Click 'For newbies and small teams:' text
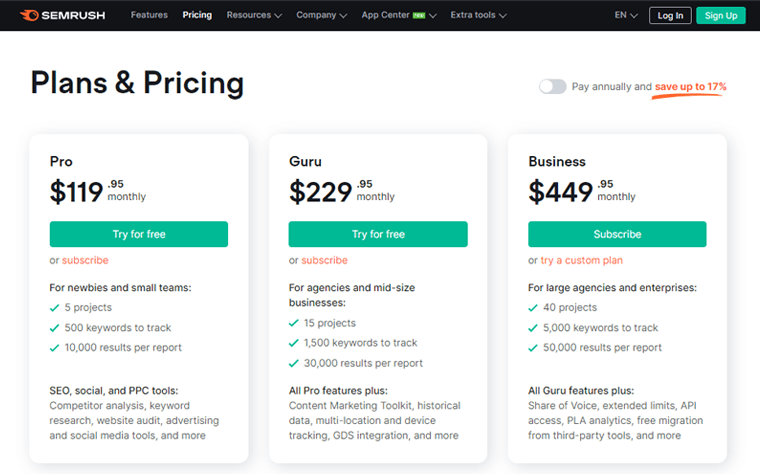Viewport: 760px width, 474px height. [x=120, y=288]
